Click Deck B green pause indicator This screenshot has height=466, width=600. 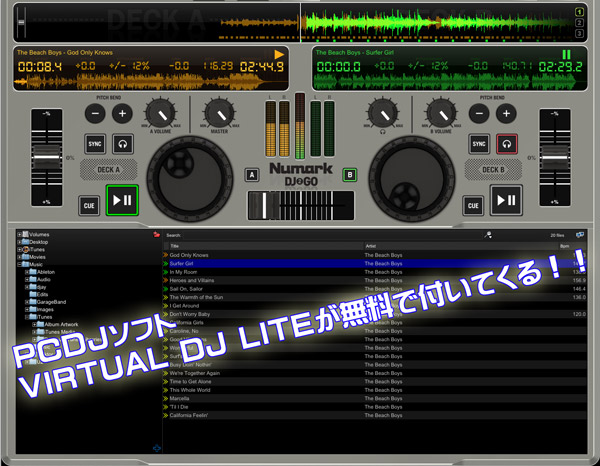tap(566, 54)
